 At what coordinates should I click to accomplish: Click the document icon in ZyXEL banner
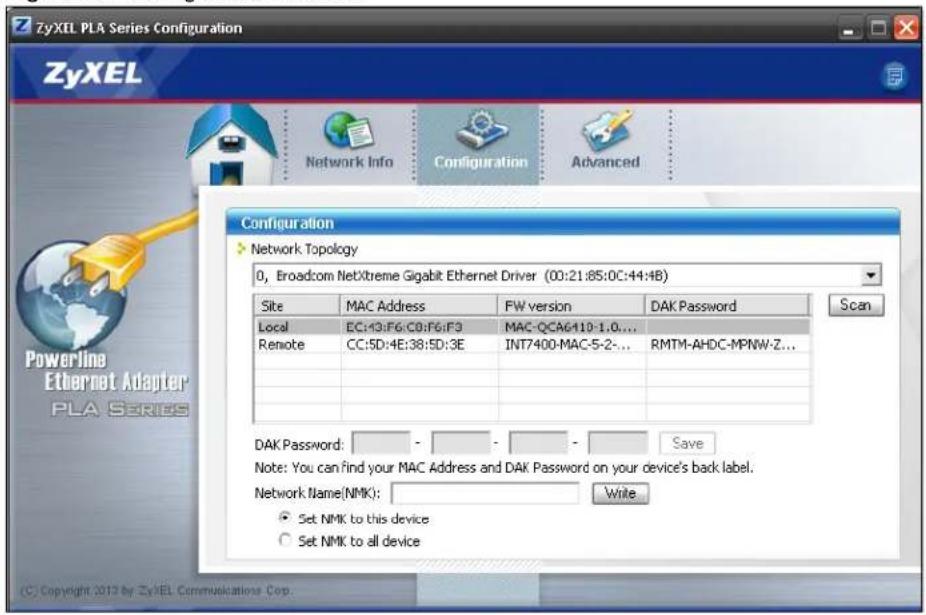tap(894, 76)
